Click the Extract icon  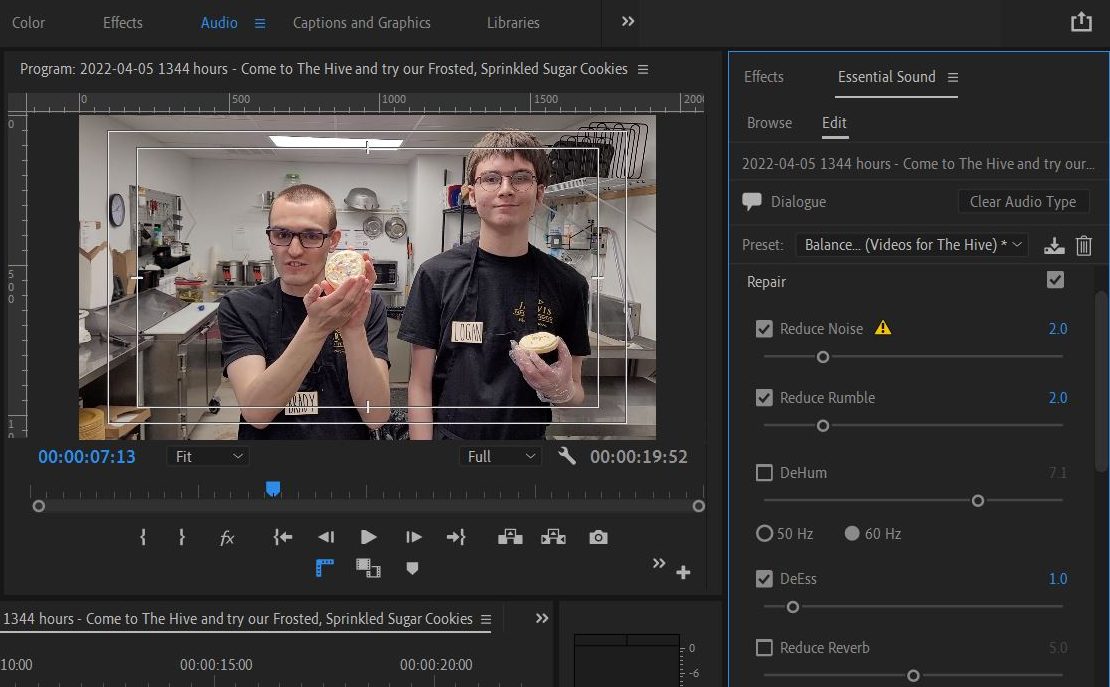tap(554, 538)
